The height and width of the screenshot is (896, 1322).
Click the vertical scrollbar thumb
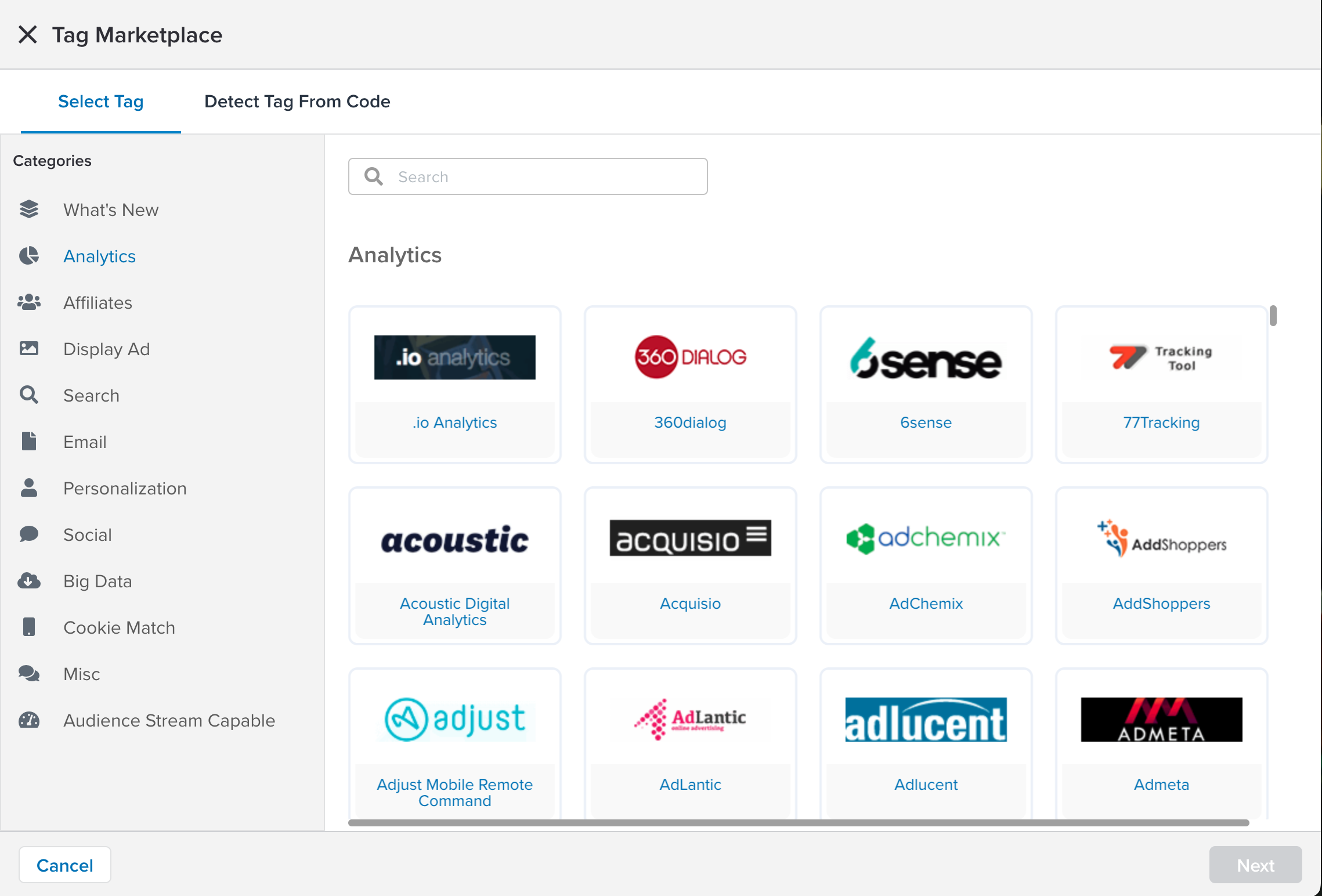pyautogui.click(x=1273, y=316)
